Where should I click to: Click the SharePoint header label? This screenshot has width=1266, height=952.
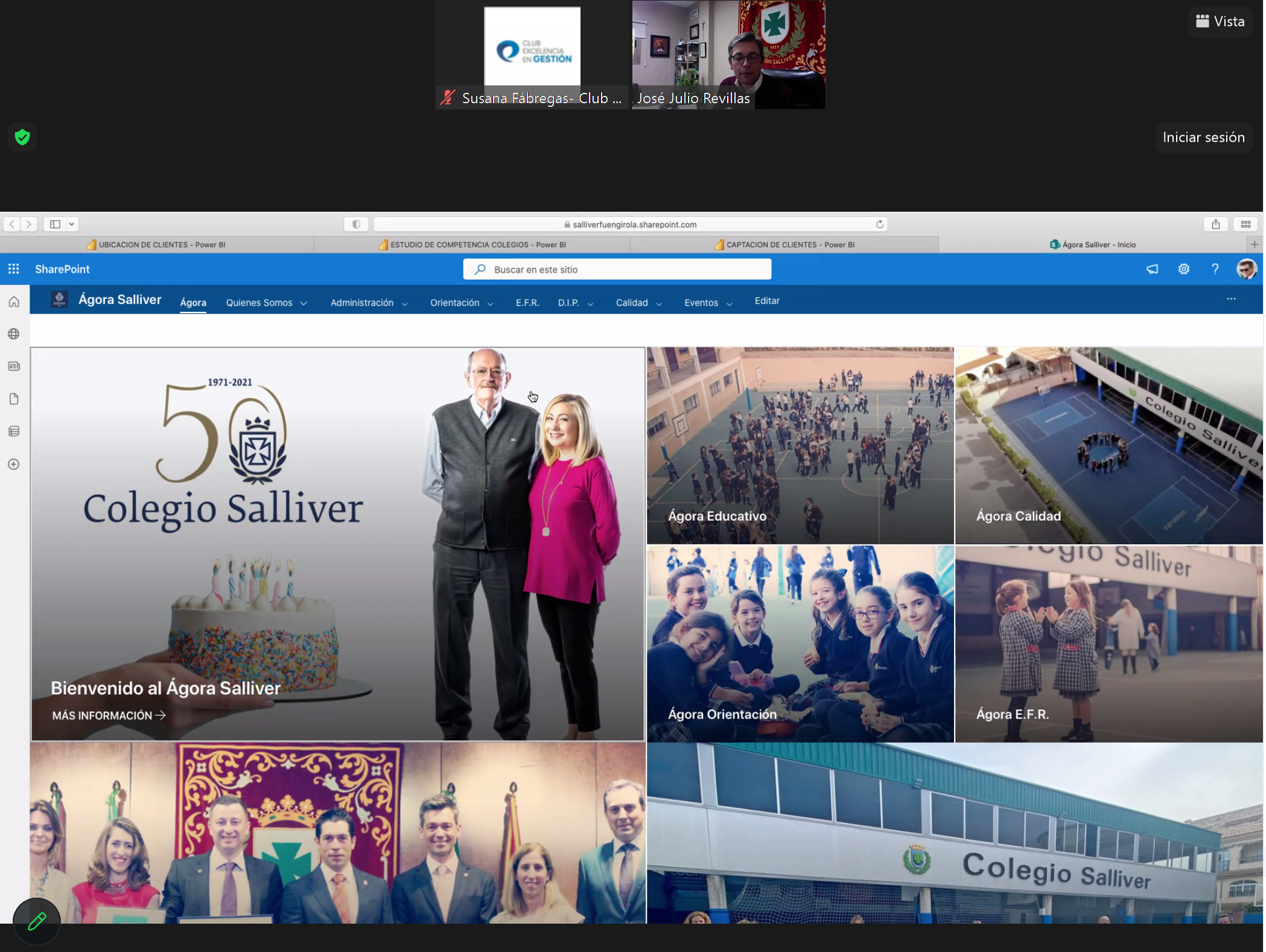tap(62, 269)
